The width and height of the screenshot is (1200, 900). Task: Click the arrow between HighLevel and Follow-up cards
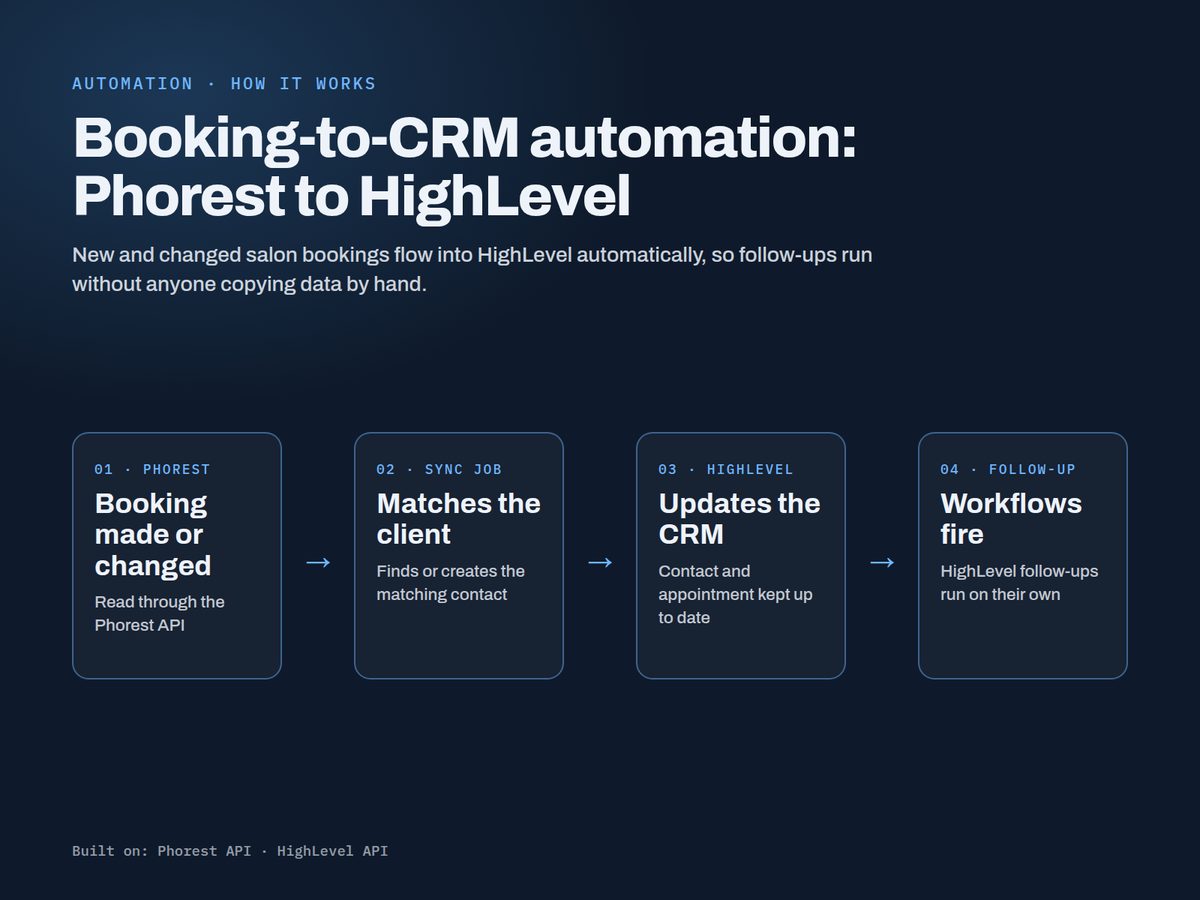click(882, 563)
